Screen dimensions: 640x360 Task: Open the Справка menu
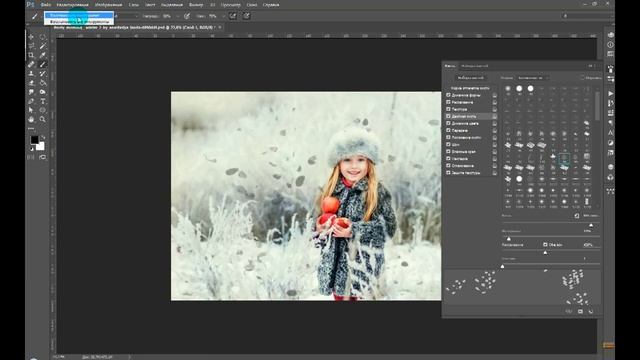271,4
